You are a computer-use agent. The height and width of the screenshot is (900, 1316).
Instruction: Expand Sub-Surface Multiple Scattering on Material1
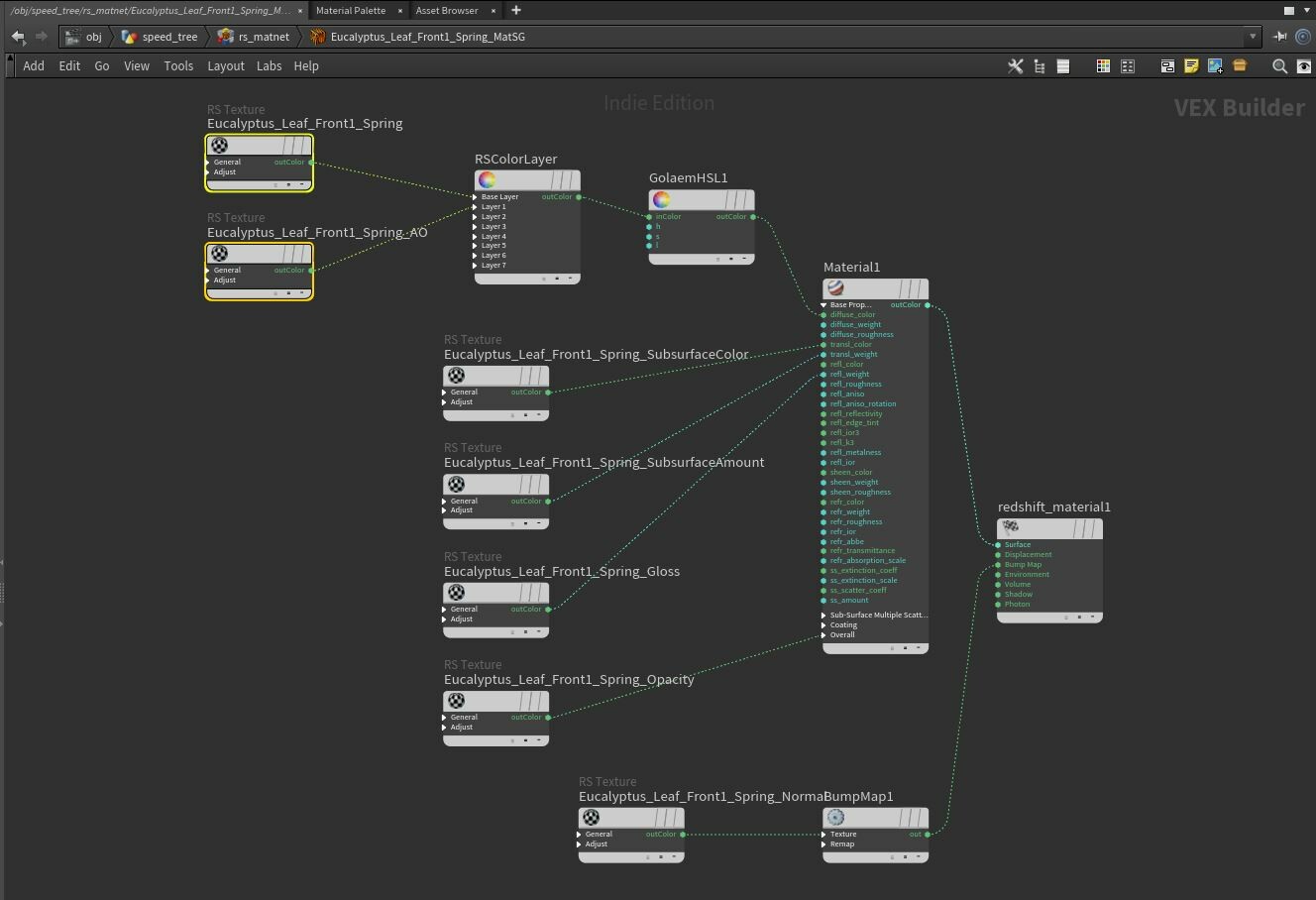point(823,615)
